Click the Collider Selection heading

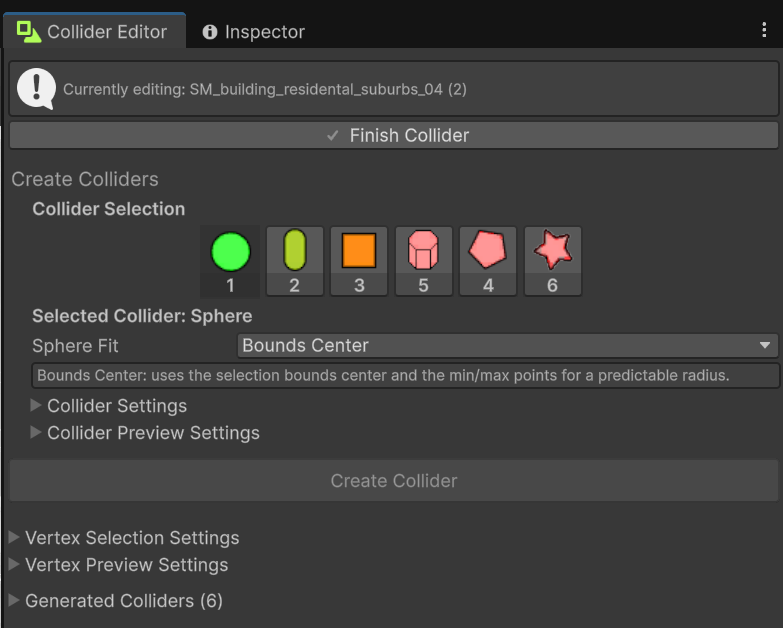(x=109, y=209)
